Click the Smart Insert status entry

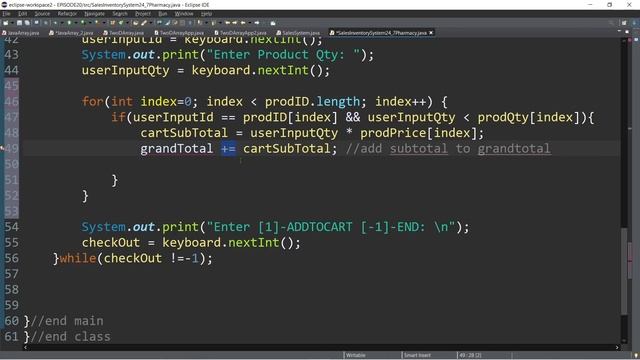(417, 356)
